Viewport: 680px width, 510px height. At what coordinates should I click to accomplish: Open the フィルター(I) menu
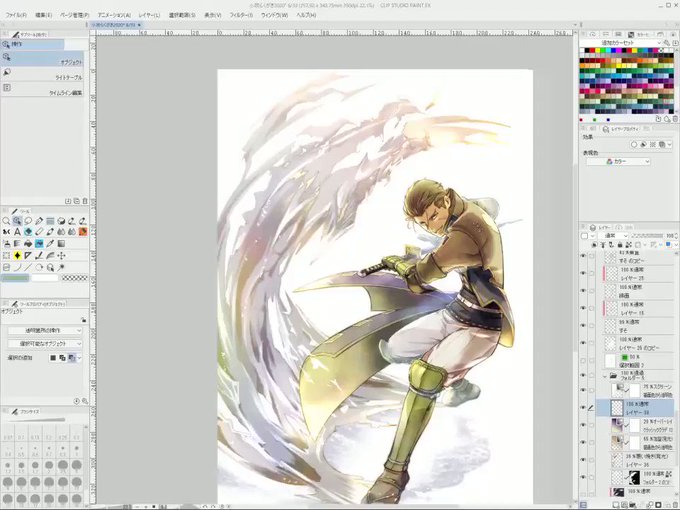[241, 15]
